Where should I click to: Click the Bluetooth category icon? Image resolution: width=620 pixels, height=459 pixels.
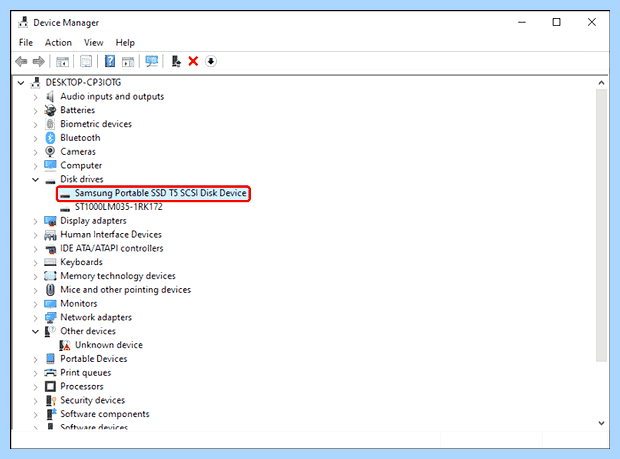click(50, 138)
